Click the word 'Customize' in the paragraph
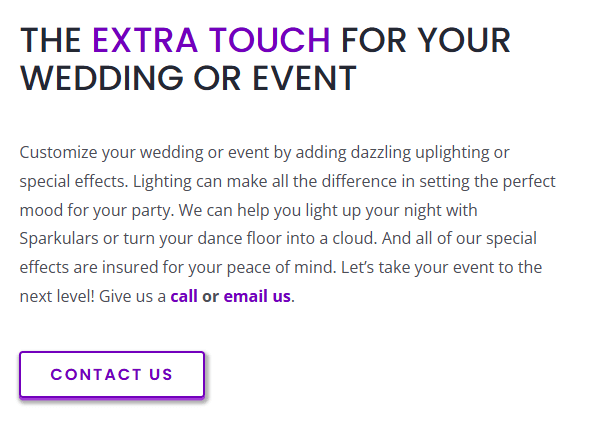This screenshot has height=426, width=600. click(59, 153)
